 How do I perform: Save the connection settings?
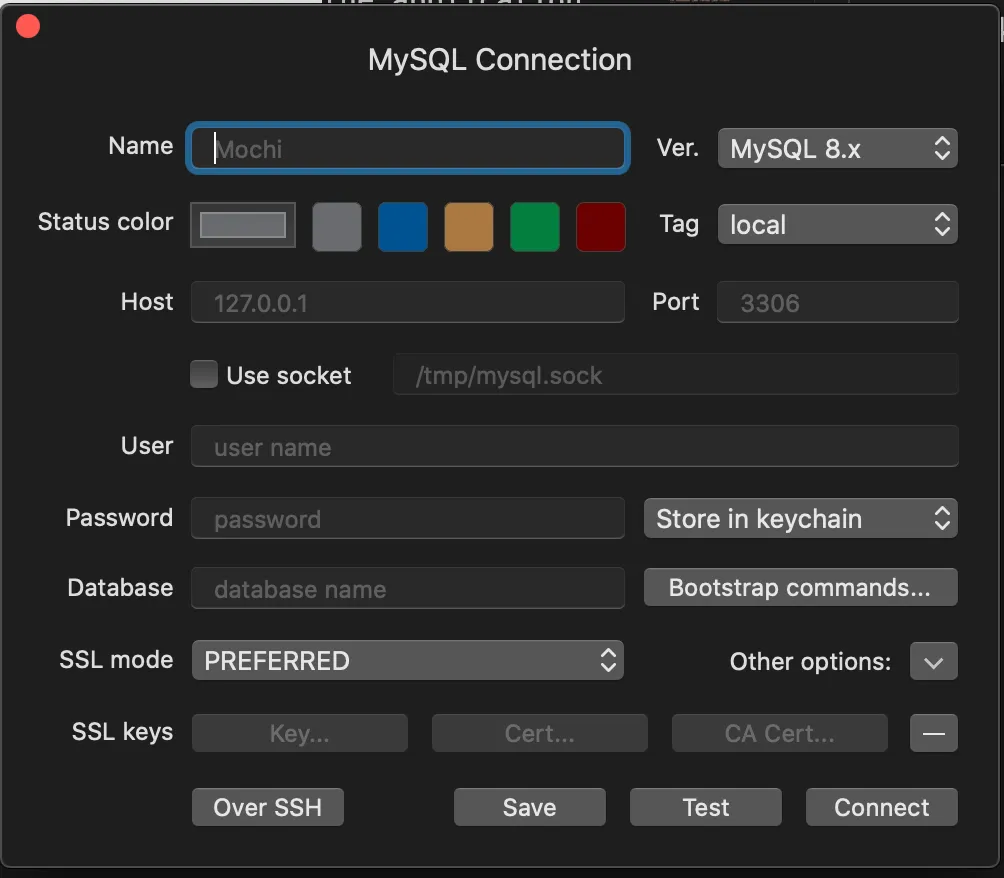(x=529, y=807)
